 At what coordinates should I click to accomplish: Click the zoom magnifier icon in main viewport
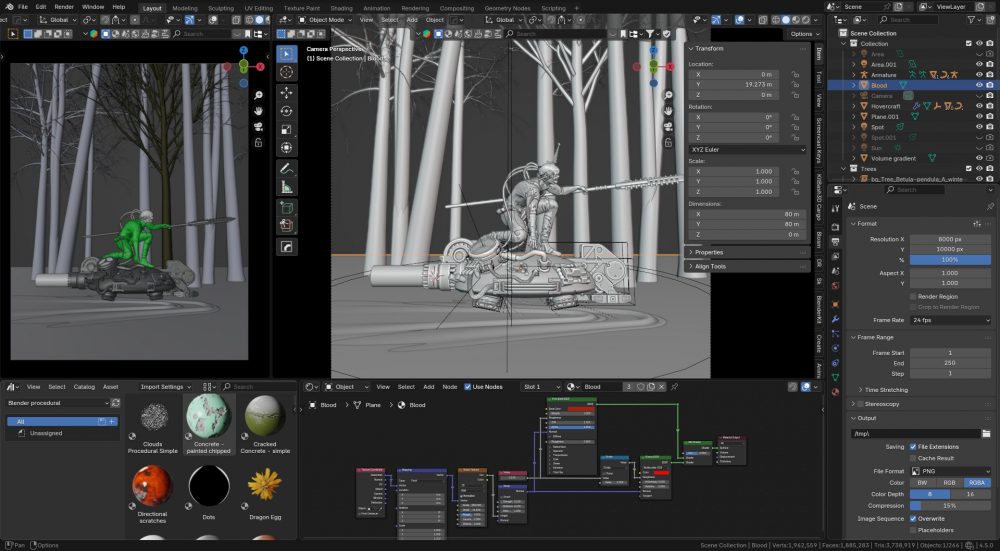[x=668, y=95]
